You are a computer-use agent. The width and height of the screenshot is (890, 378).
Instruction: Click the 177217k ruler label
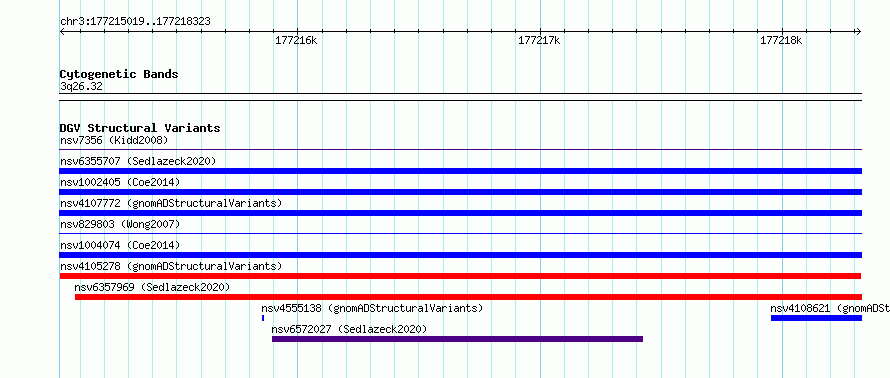[x=539, y=40]
